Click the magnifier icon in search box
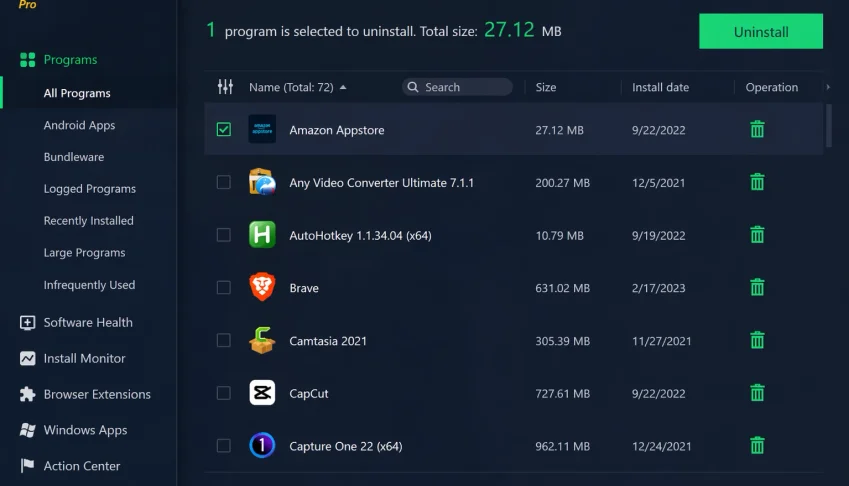 point(413,87)
